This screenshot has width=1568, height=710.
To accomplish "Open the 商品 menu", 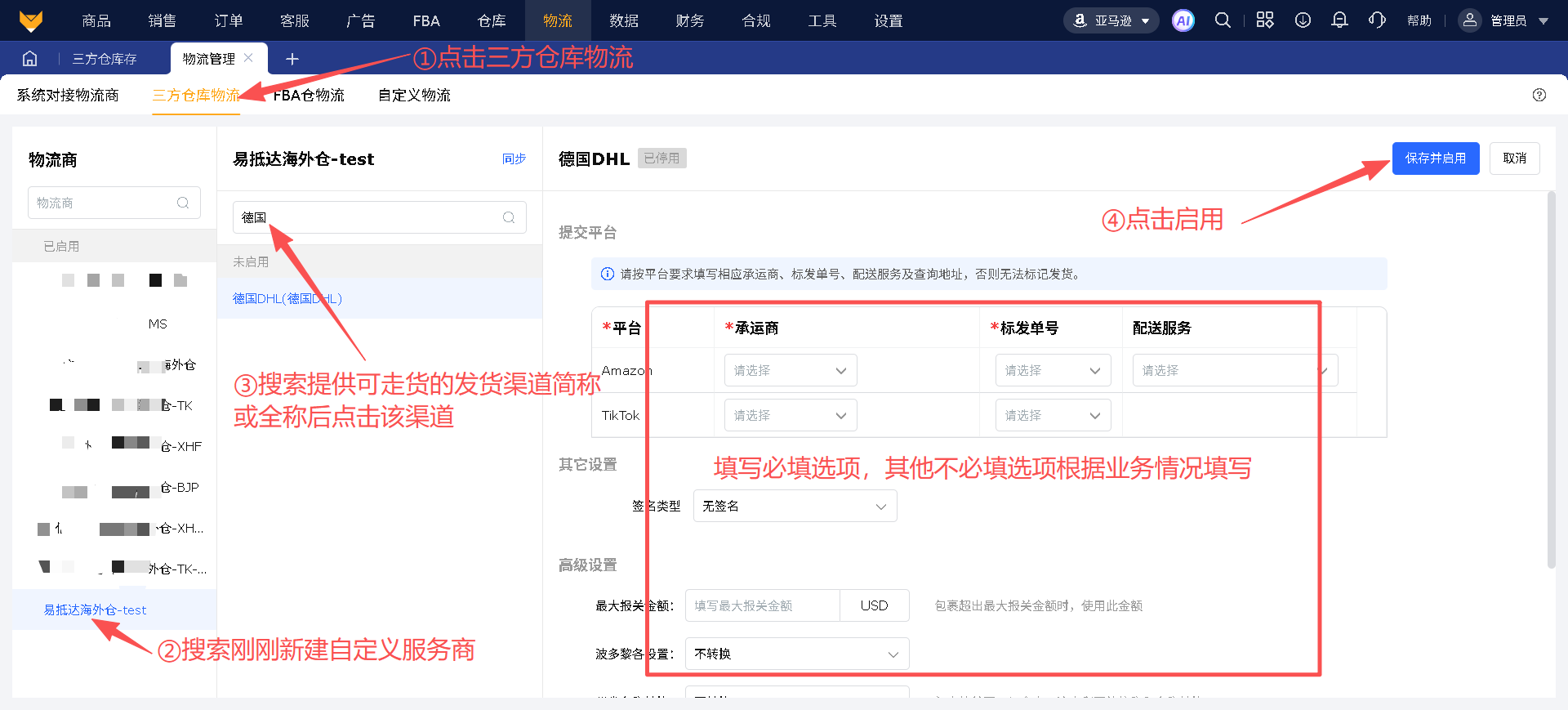I will coord(96,20).
